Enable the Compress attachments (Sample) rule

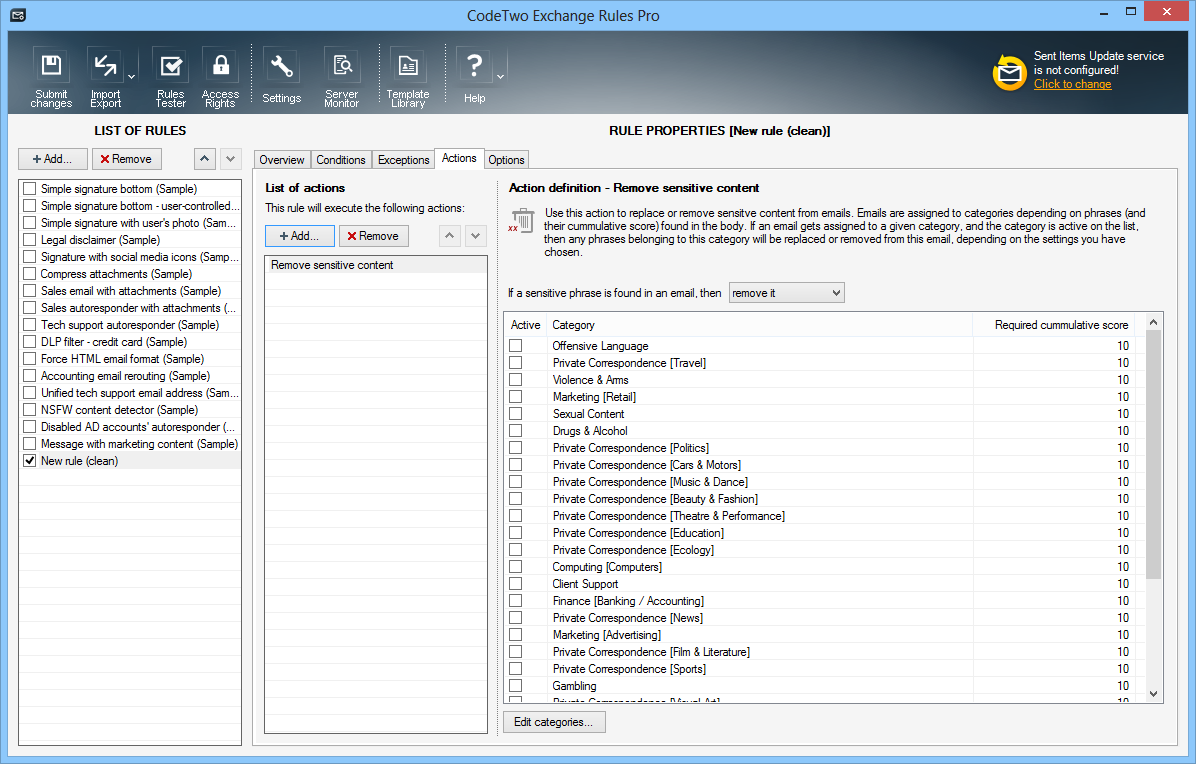point(30,274)
